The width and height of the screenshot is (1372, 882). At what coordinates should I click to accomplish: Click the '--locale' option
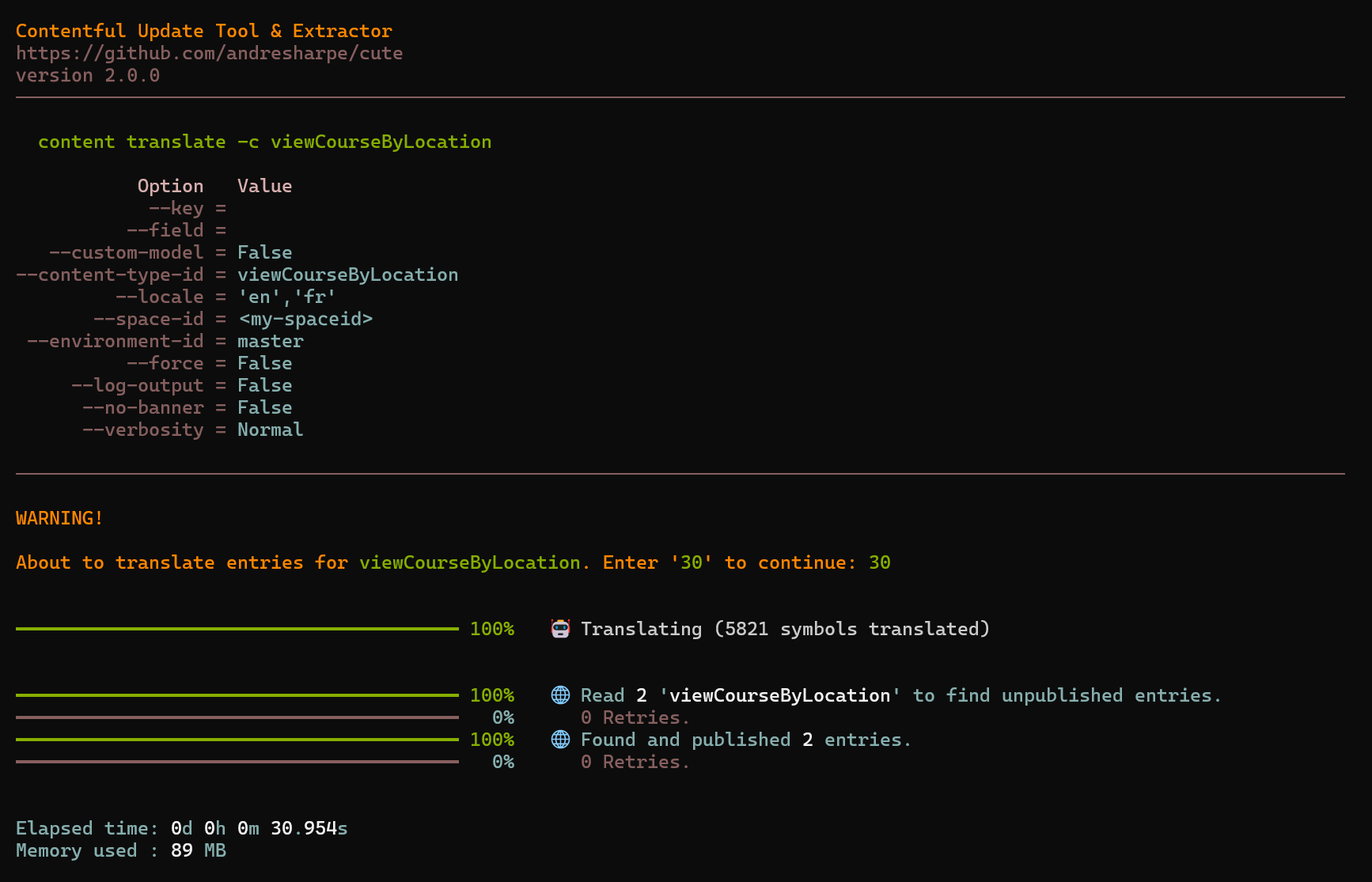coord(159,297)
